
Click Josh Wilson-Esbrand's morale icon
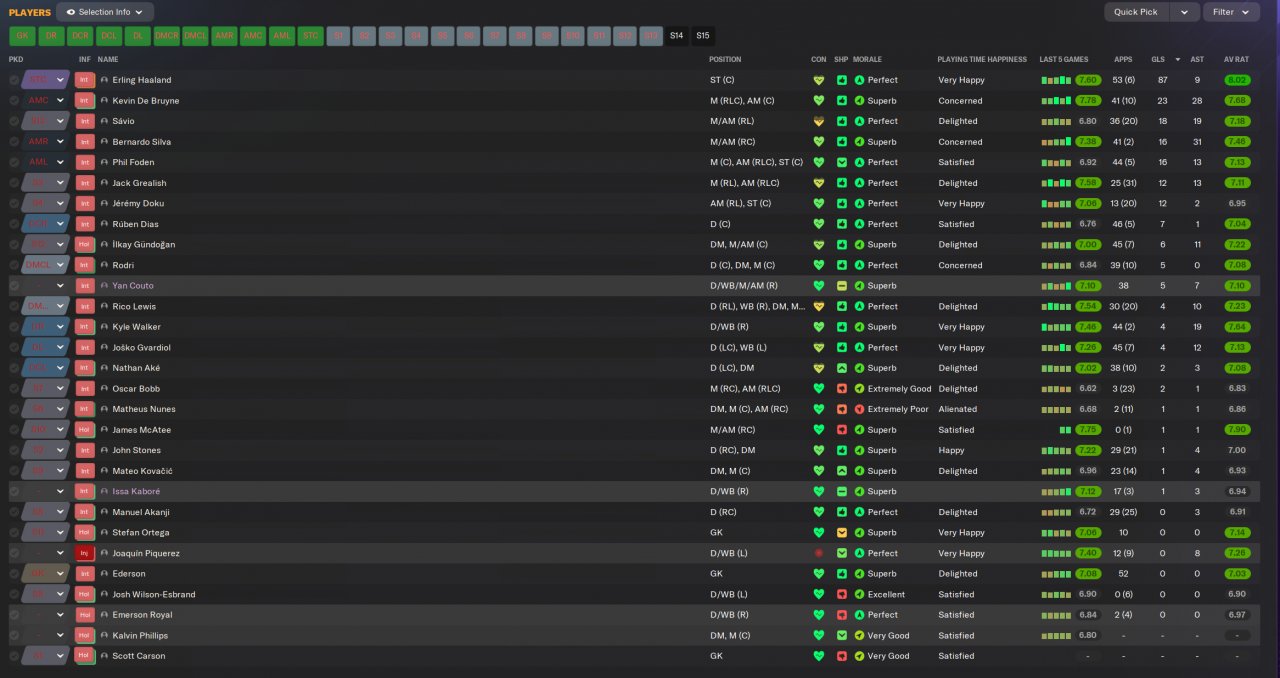tap(859, 594)
